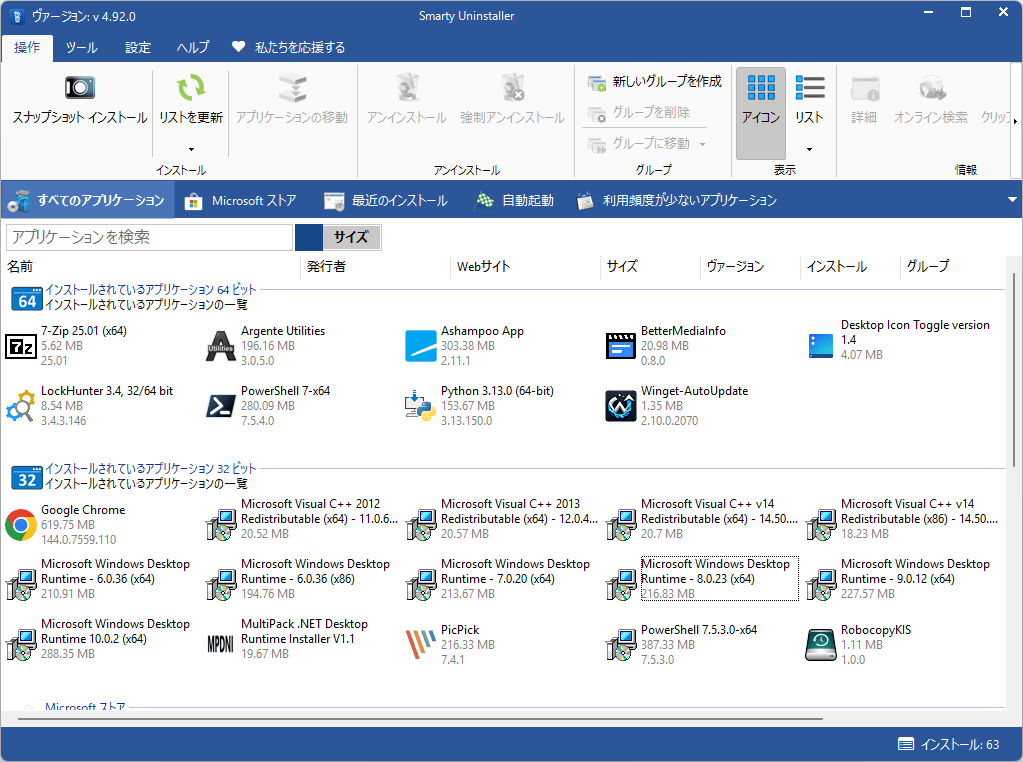Toggle the サイズ search filter button
This screenshot has width=1023, height=762.
[x=350, y=237]
